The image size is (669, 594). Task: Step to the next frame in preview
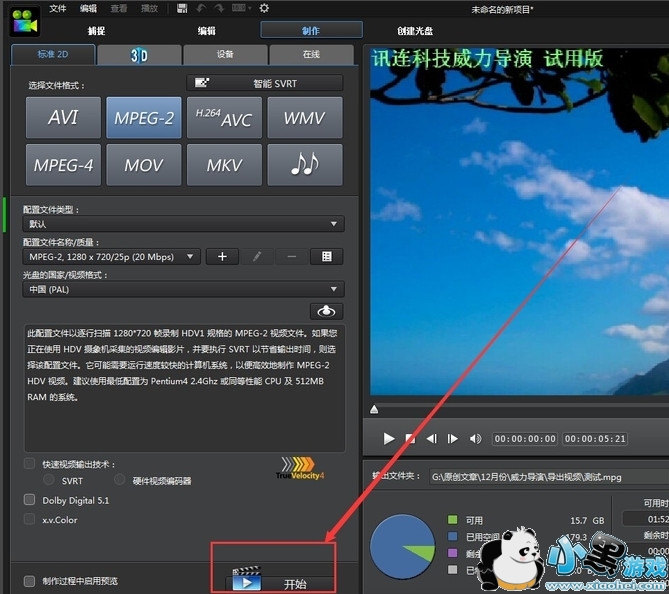point(453,438)
